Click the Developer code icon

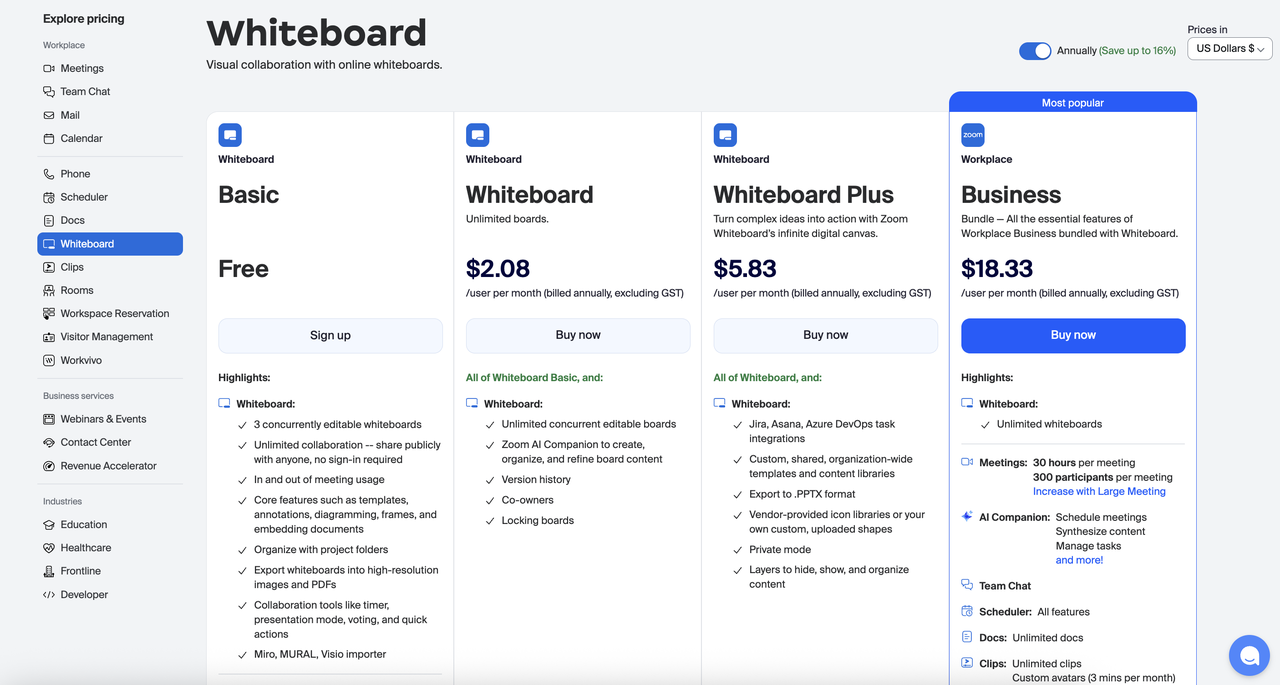tap(49, 595)
